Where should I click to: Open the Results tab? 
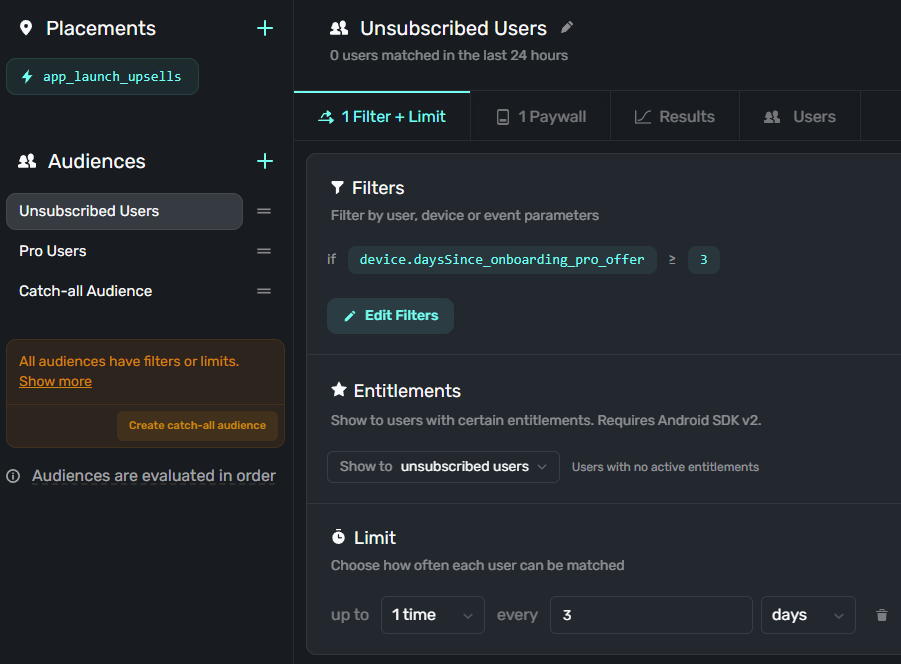tap(674, 117)
